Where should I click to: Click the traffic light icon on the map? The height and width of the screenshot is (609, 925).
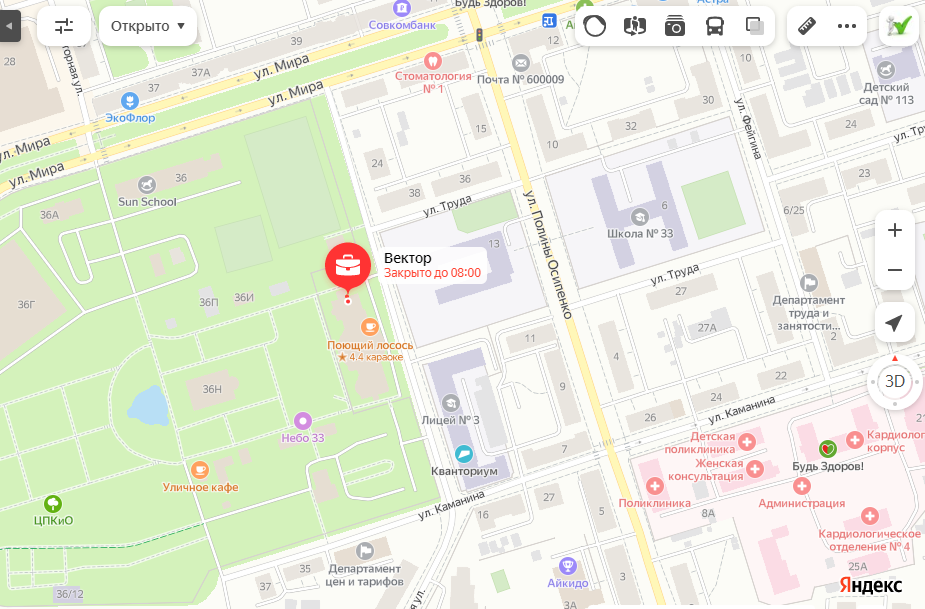(x=480, y=34)
